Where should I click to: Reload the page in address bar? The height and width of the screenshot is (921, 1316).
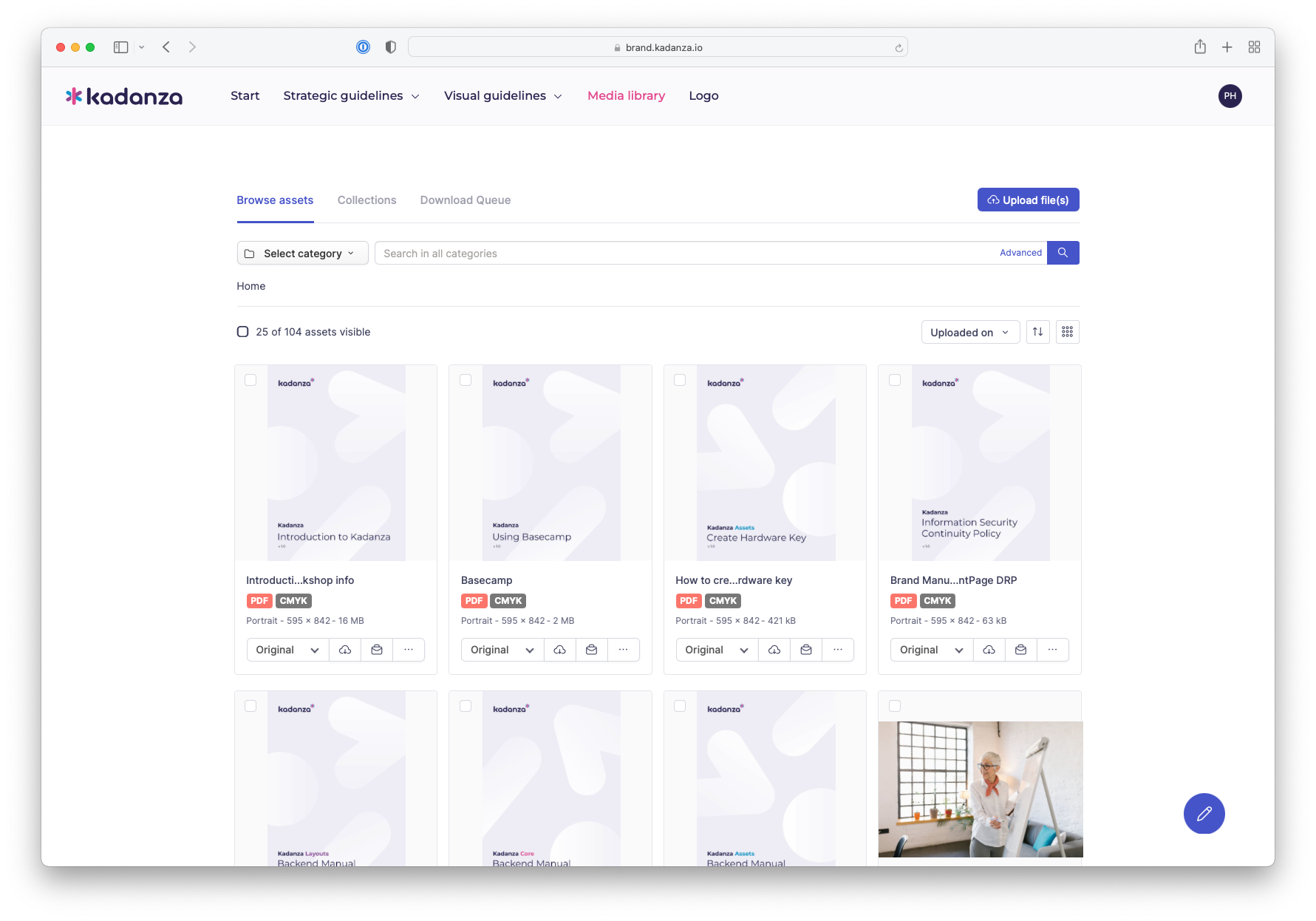[899, 48]
